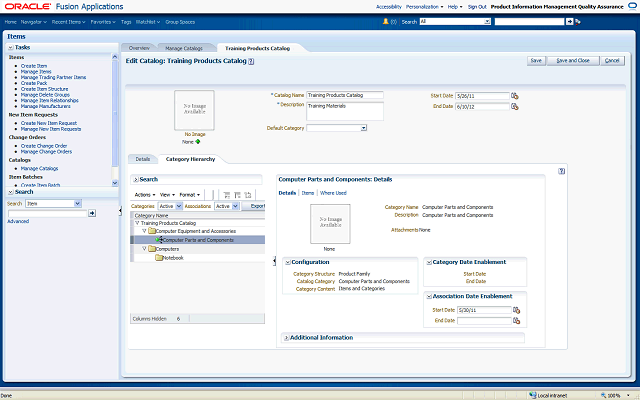Click help icon next to Training Products Catalog title
Viewport: 640px width, 400px height.
coord(251,61)
